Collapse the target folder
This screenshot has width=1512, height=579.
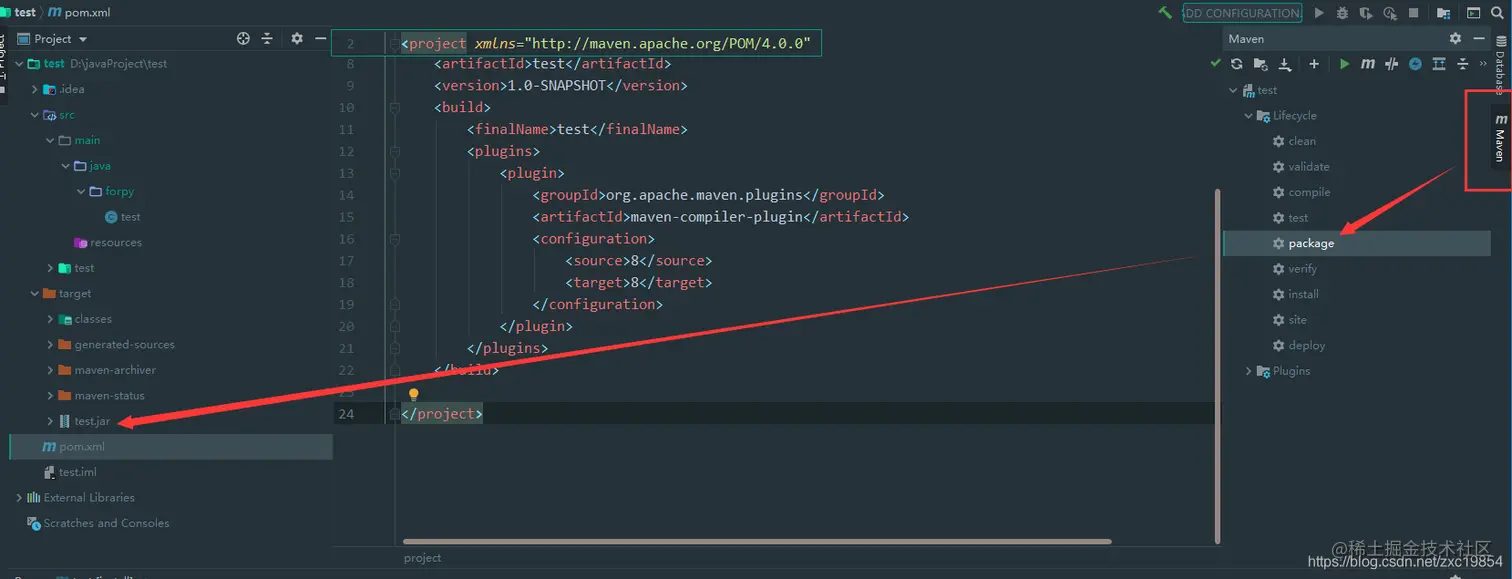point(35,293)
